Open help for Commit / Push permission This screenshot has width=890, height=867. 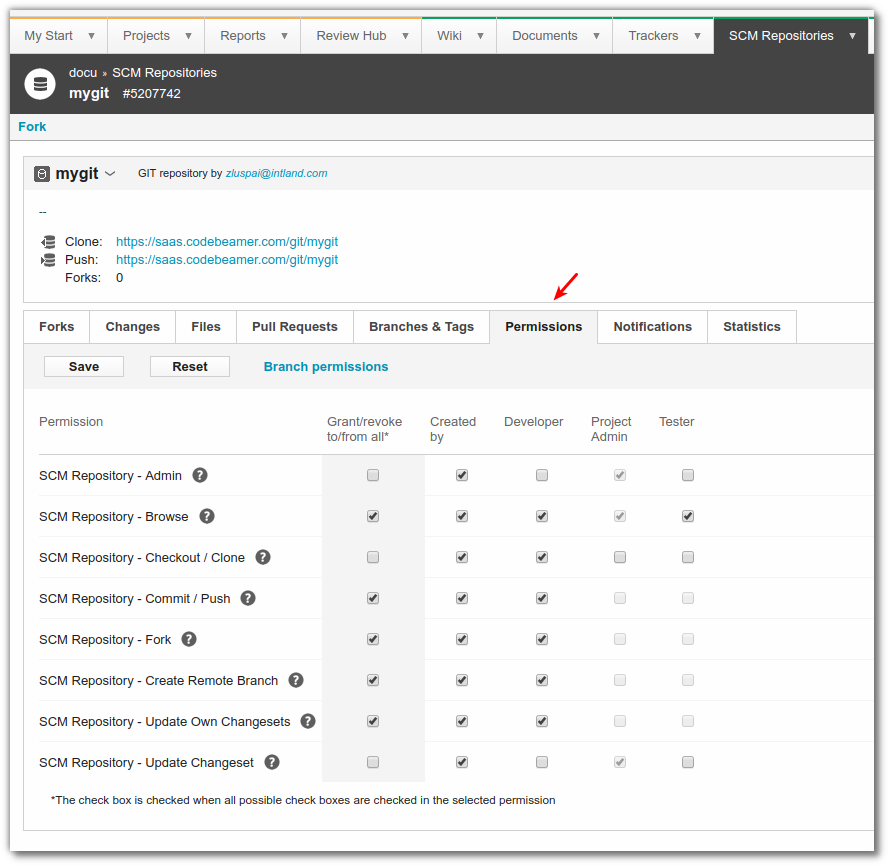[248, 598]
